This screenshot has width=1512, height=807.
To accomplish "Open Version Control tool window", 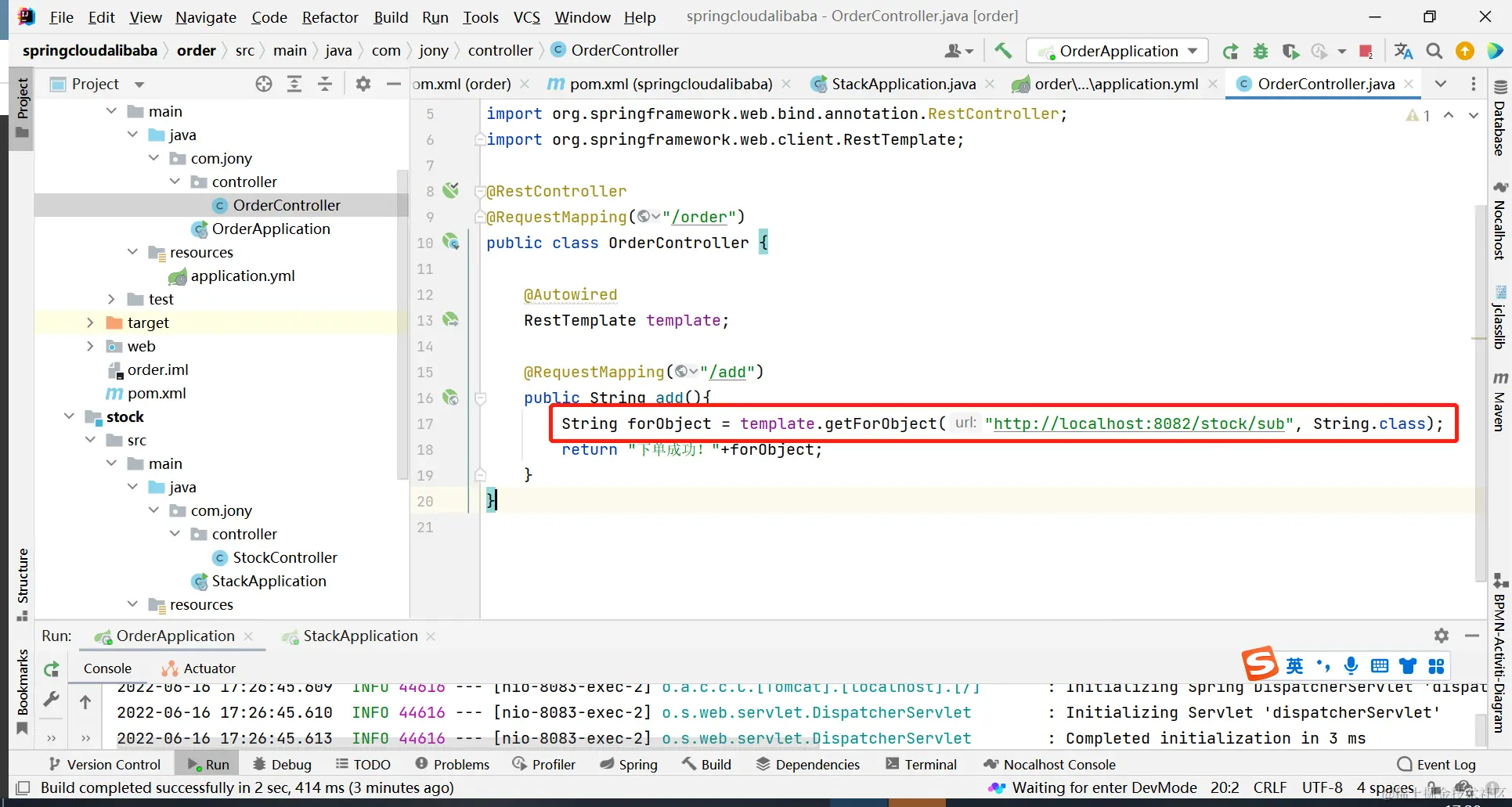I will pyautogui.click(x=104, y=764).
